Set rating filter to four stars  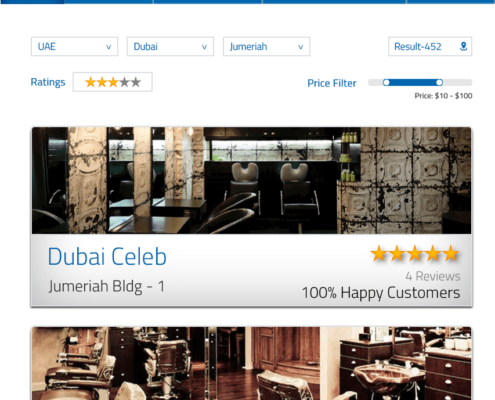[124, 82]
